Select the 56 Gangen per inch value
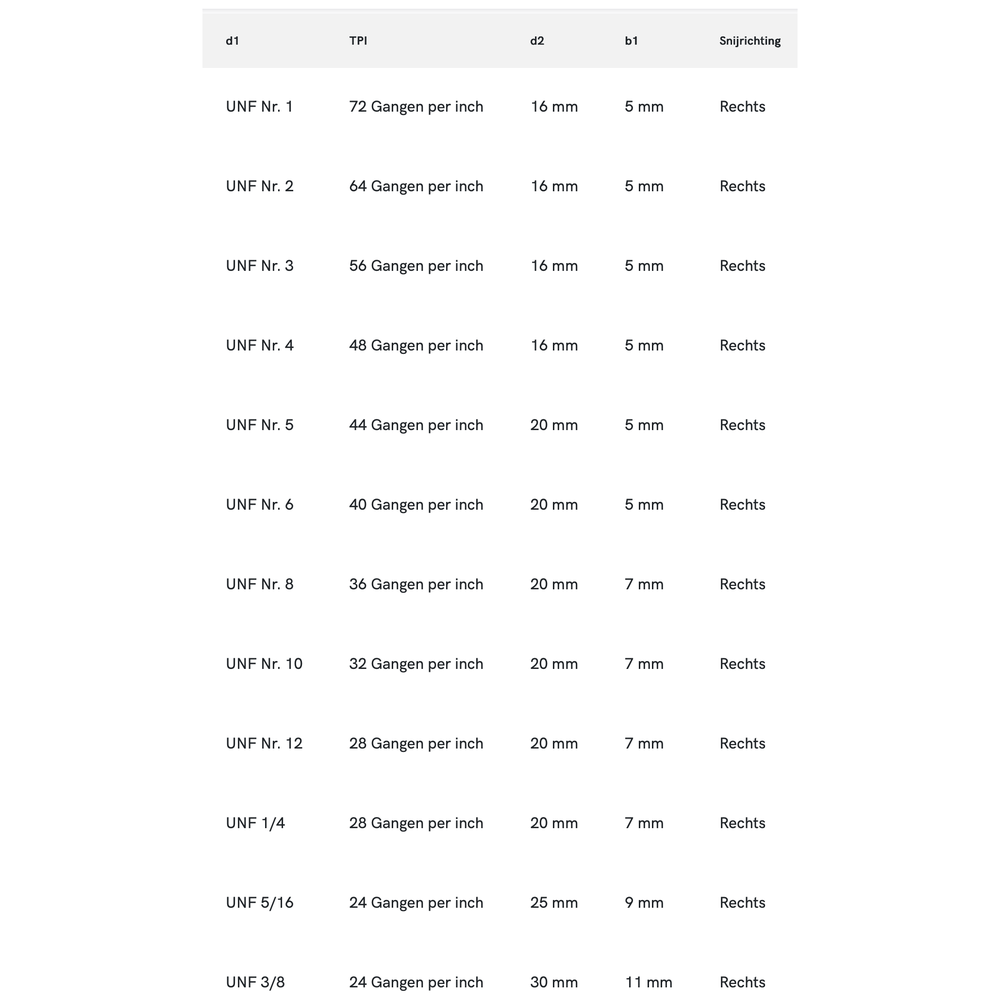 pos(416,266)
